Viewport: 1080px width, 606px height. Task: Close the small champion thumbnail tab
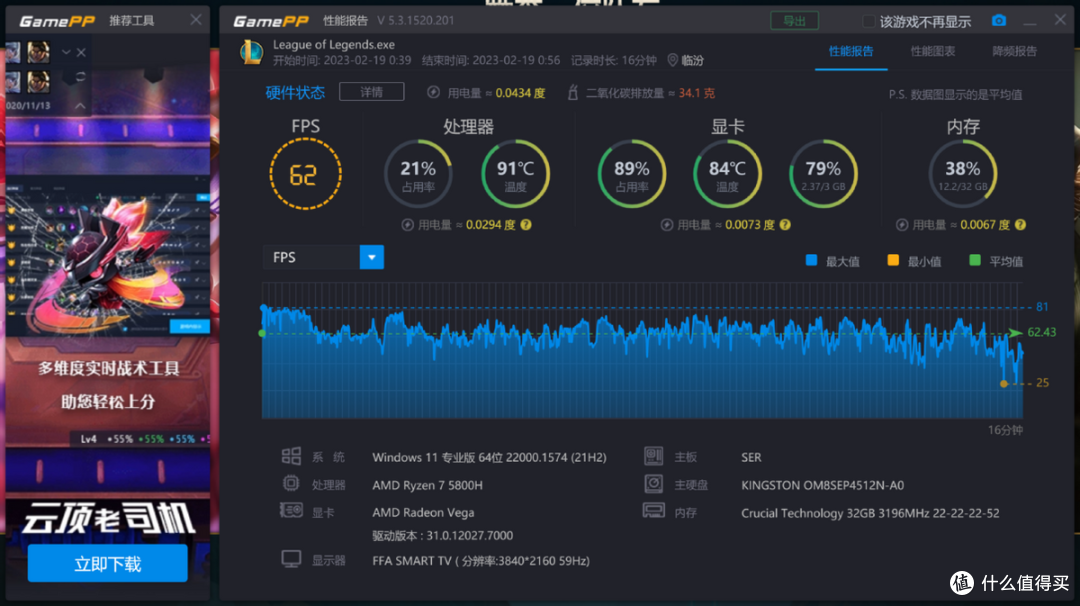[81, 52]
